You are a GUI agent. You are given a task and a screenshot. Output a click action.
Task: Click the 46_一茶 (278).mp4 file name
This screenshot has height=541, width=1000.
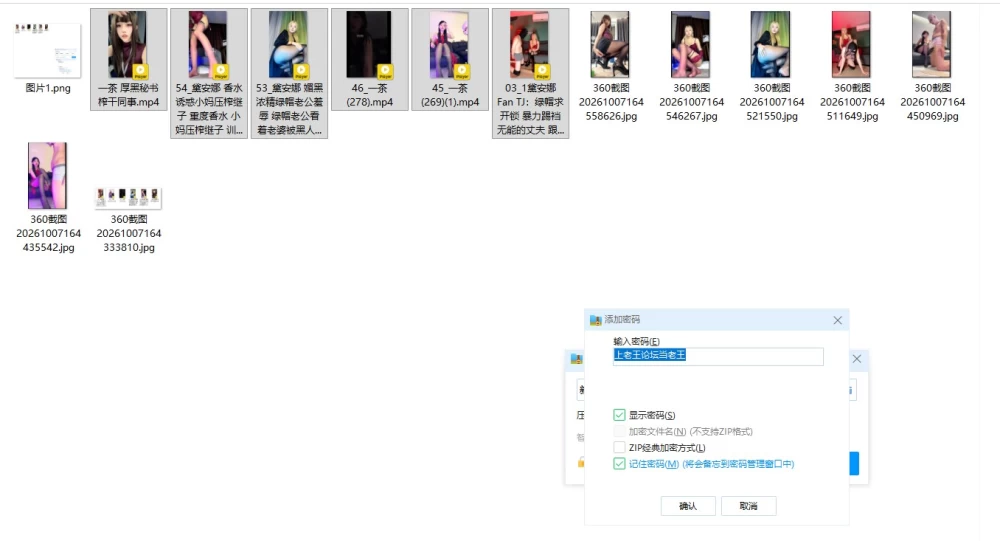pos(369,95)
